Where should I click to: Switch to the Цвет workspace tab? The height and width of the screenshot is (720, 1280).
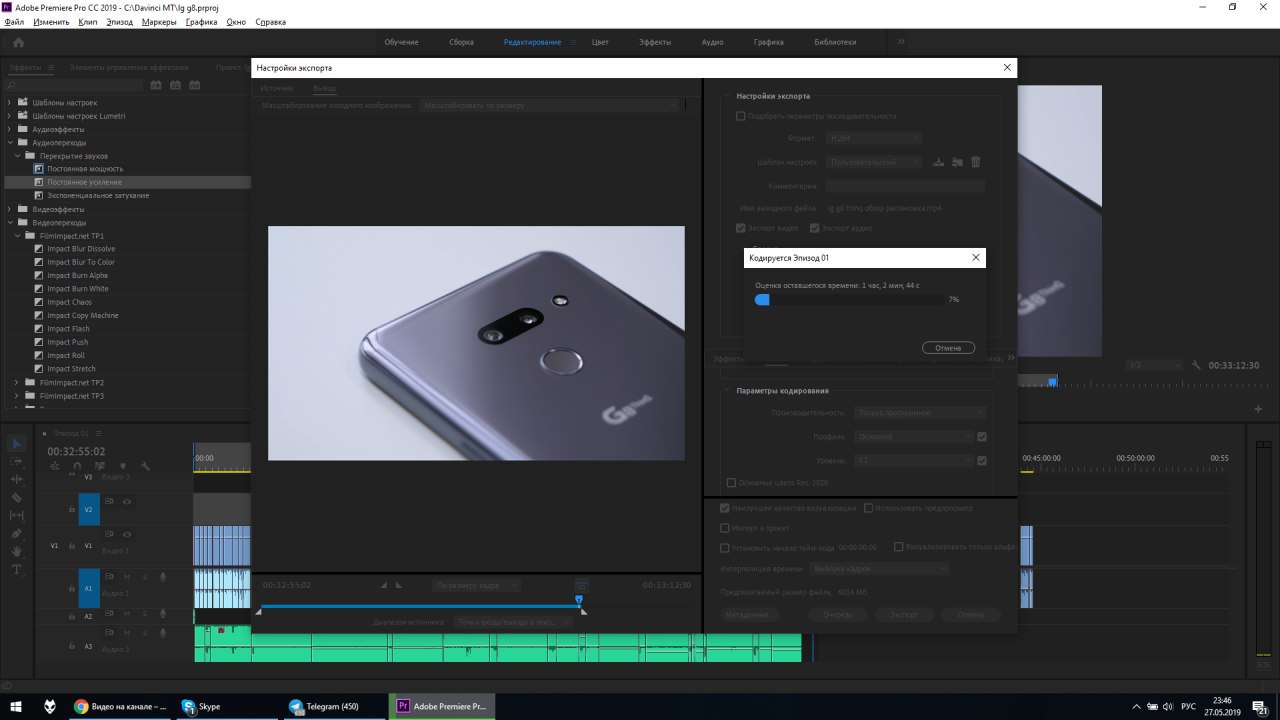tap(600, 42)
